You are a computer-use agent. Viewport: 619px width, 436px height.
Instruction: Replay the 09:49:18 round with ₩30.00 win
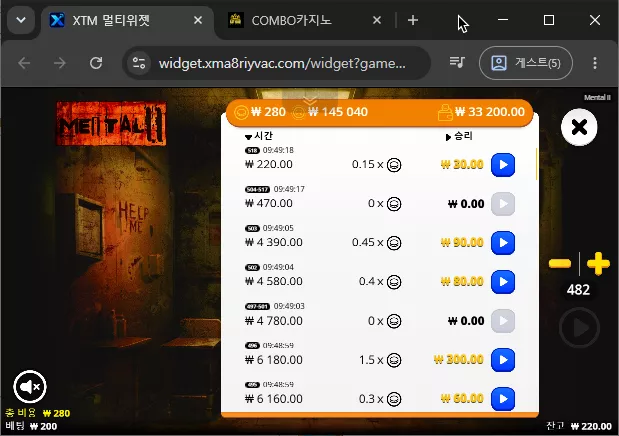pos(503,165)
